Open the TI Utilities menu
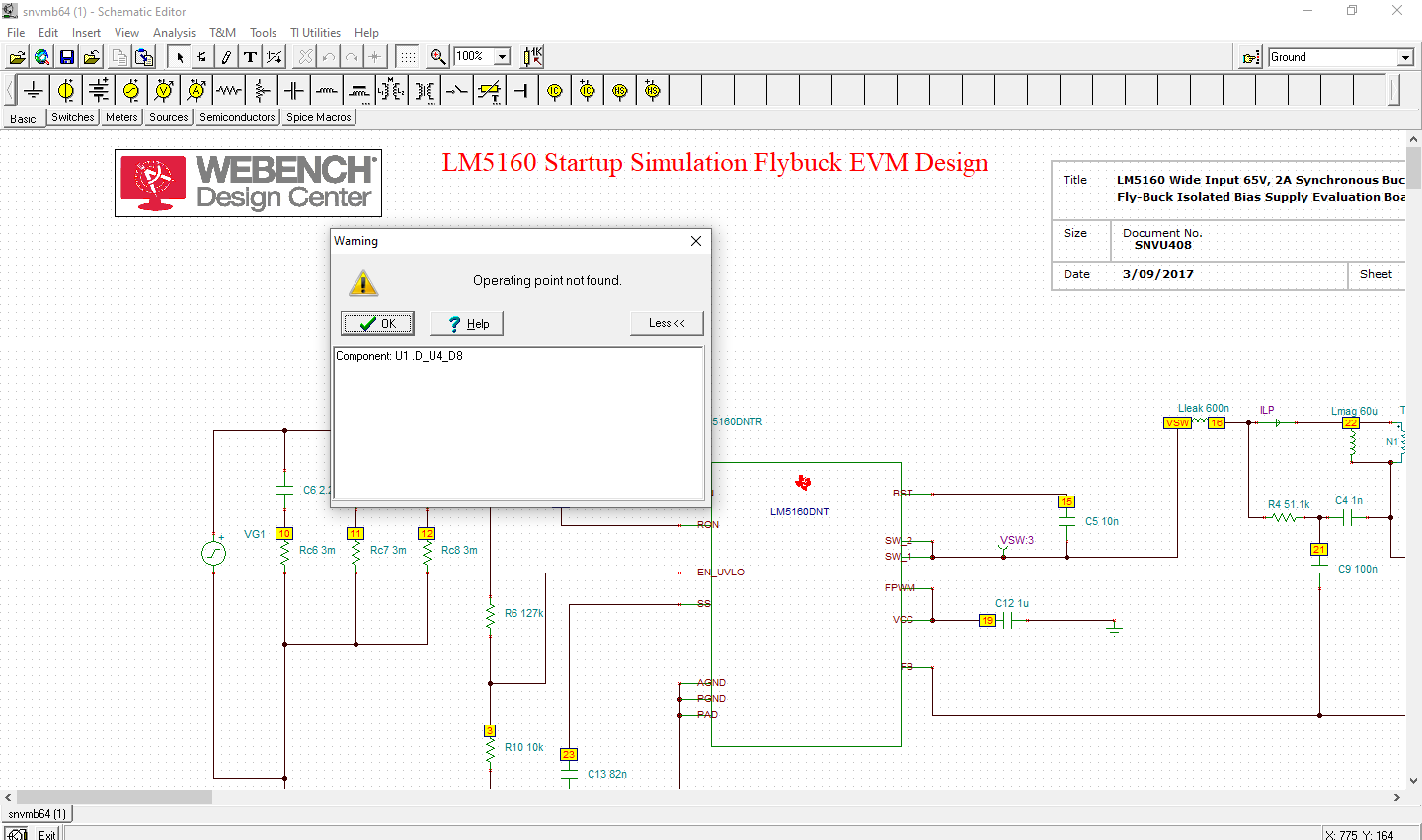Screen dimensions: 1422x840 click(x=315, y=33)
